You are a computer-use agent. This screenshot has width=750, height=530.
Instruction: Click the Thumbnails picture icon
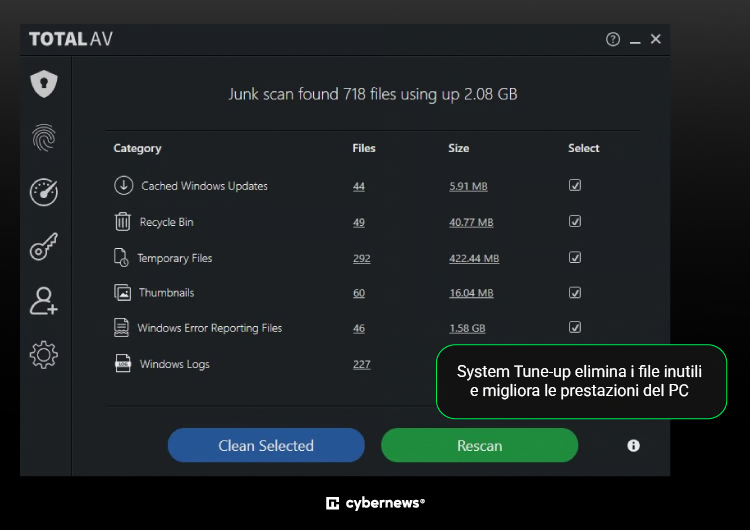122,292
